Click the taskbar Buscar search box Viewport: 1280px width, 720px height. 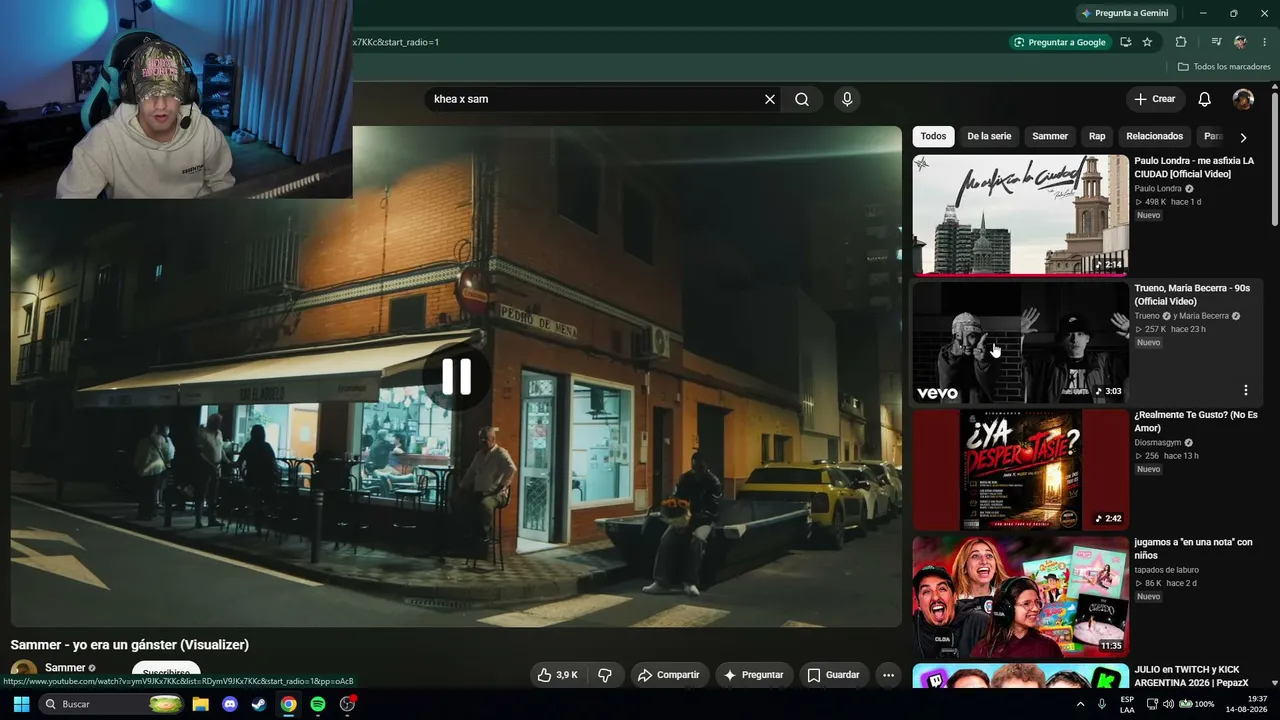(x=113, y=704)
